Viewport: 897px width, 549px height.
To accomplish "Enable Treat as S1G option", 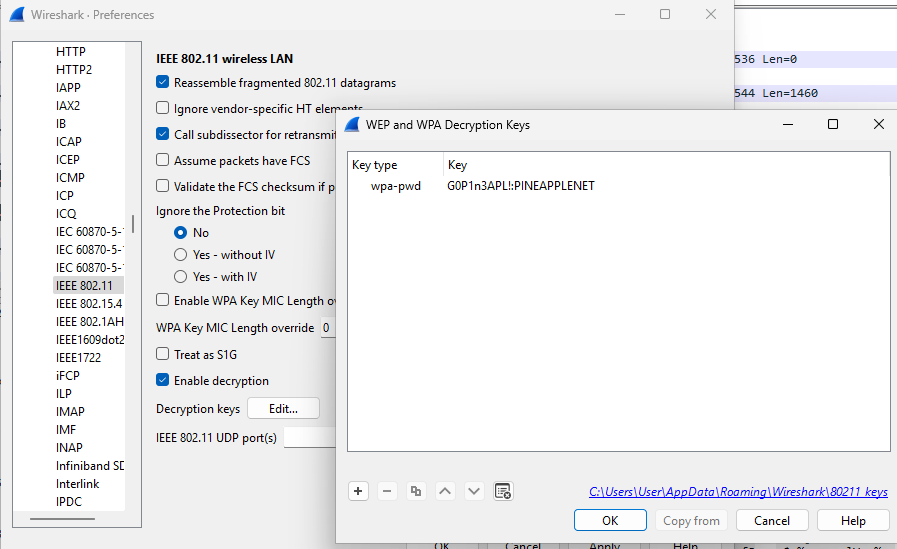I will [x=162, y=354].
